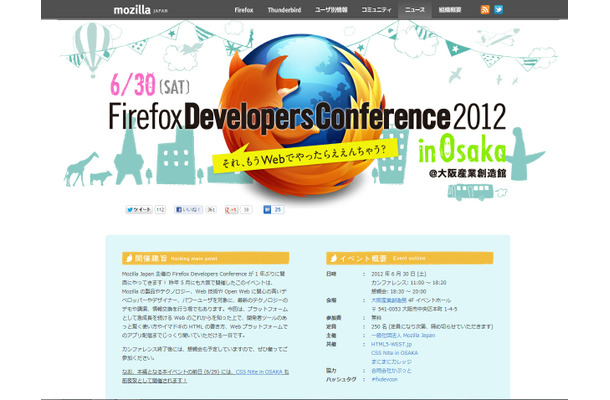Open the Thunderbird menu item
The image size is (610, 400).
pyautogui.click(x=284, y=10)
